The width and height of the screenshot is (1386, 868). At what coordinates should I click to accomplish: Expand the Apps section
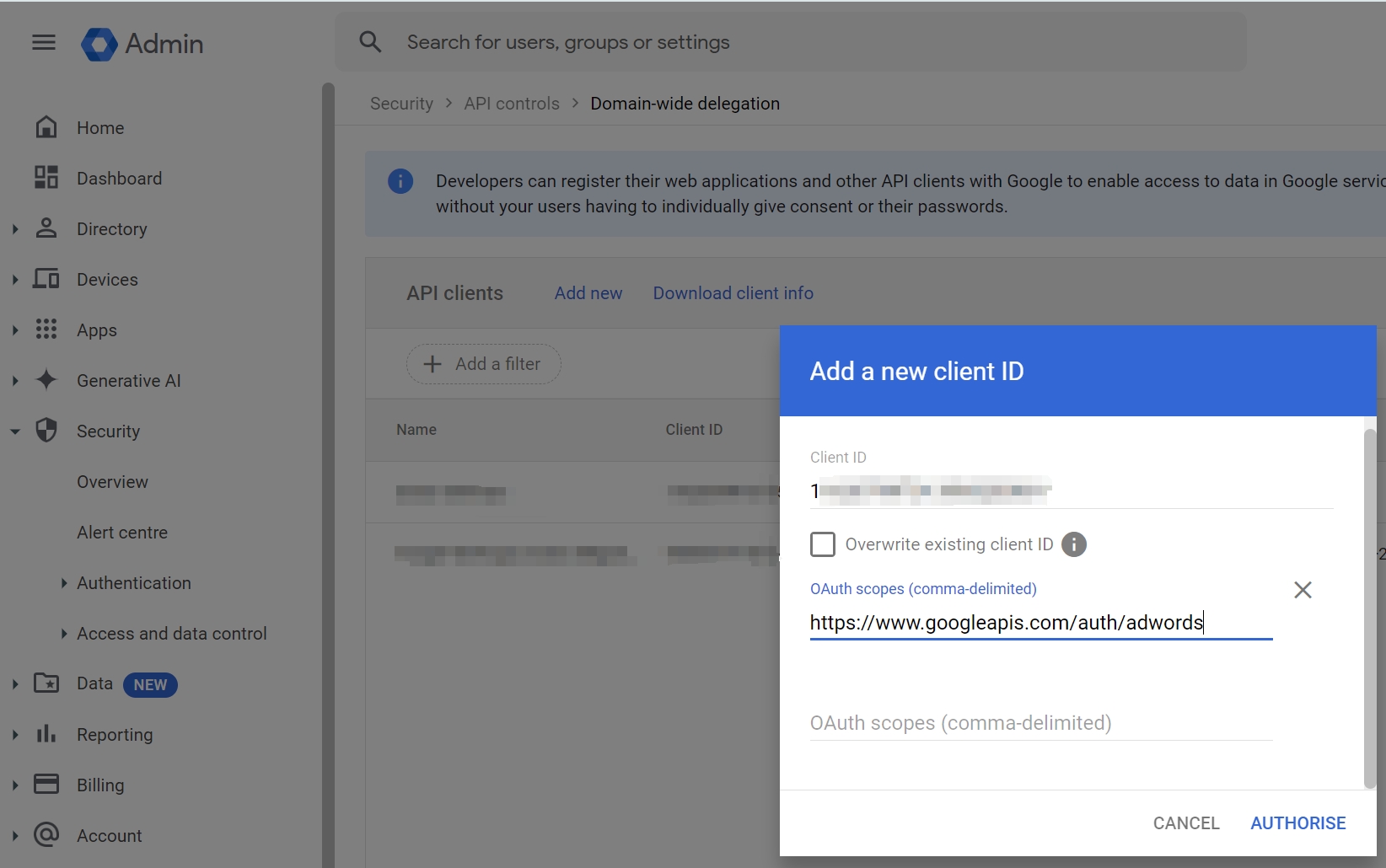tap(15, 330)
